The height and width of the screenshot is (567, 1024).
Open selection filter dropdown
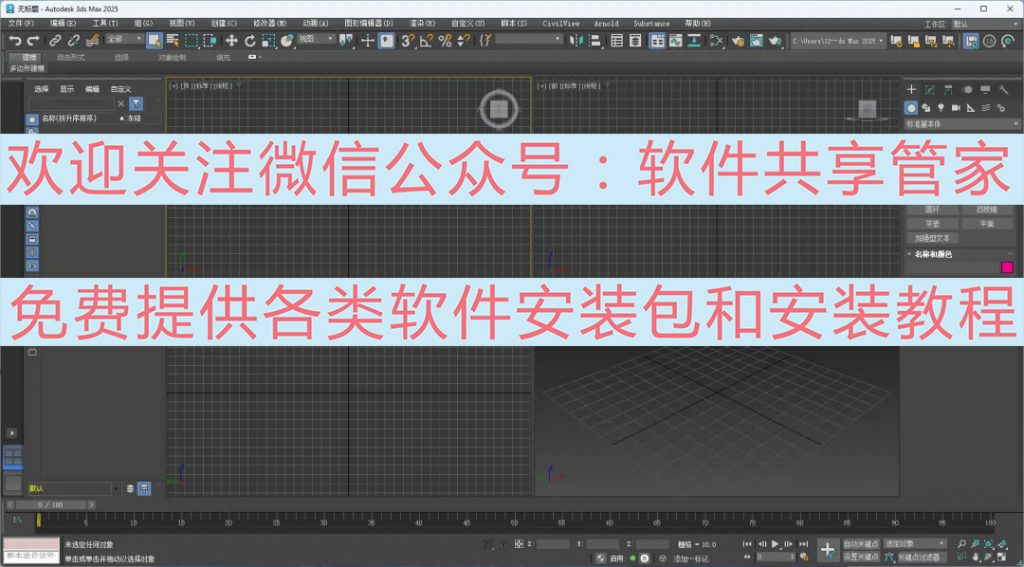[124, 39]
